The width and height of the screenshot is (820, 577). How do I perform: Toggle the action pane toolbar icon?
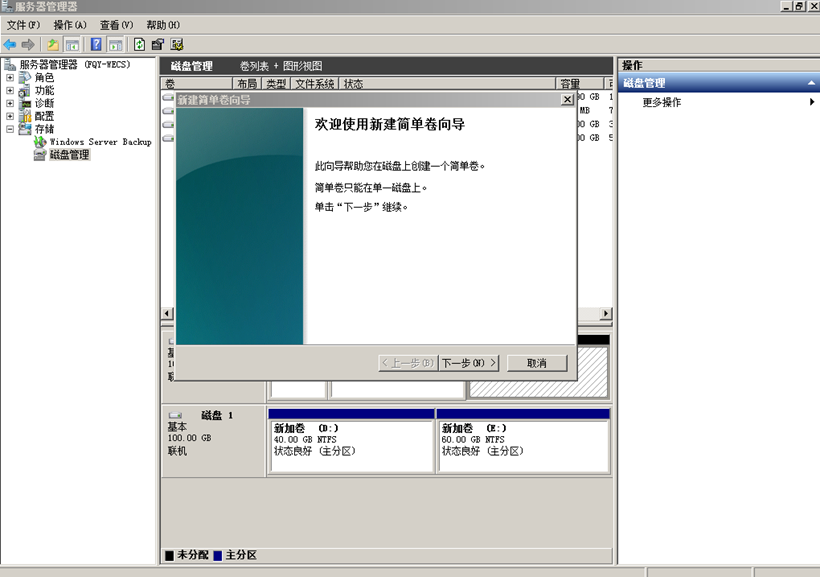click(x=116, y=44)
